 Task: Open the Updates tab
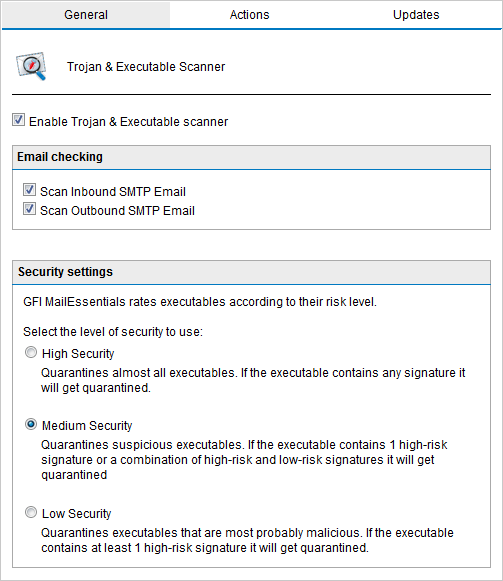416,14
